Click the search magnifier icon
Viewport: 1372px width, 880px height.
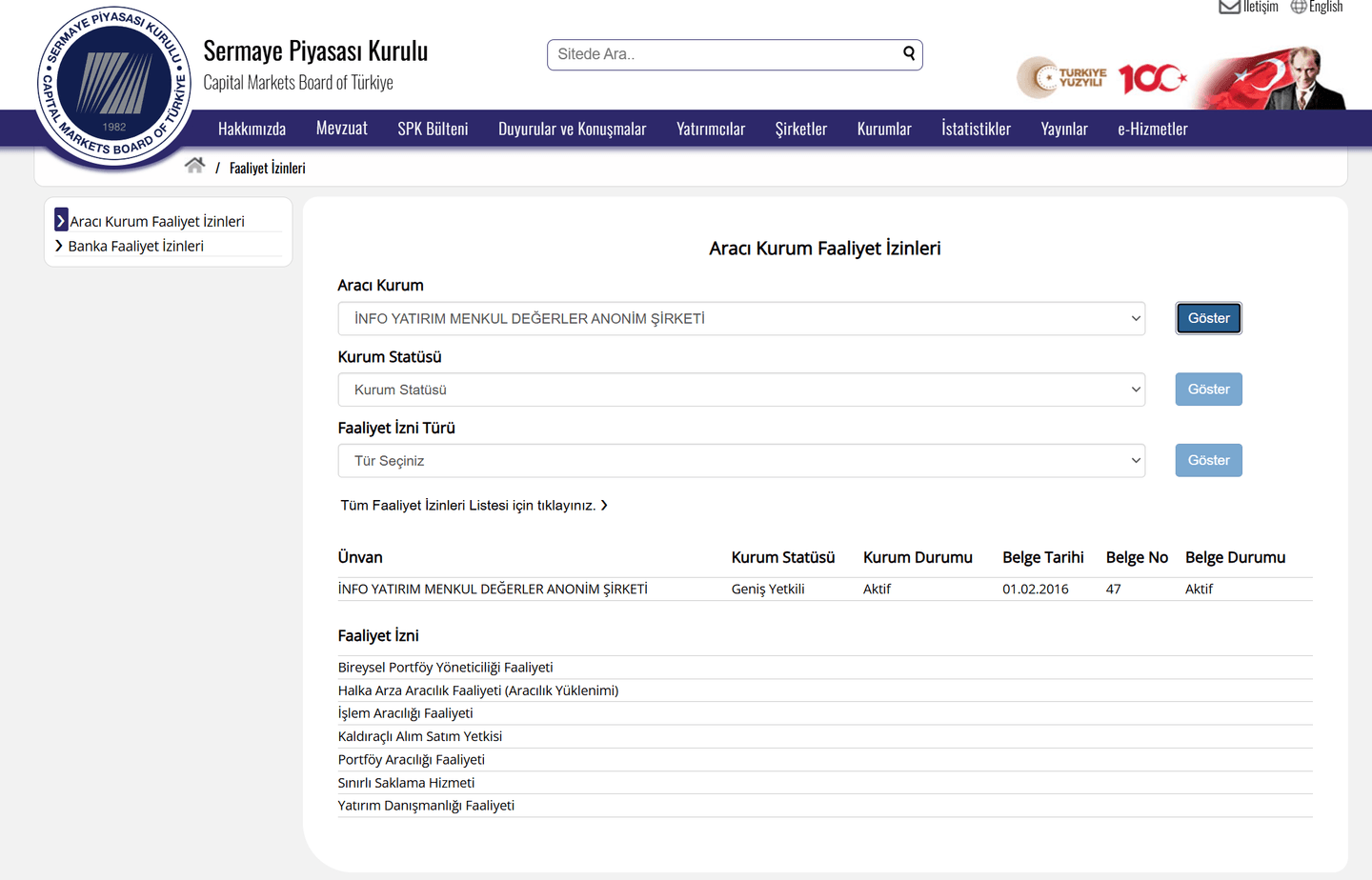(909, 53)
